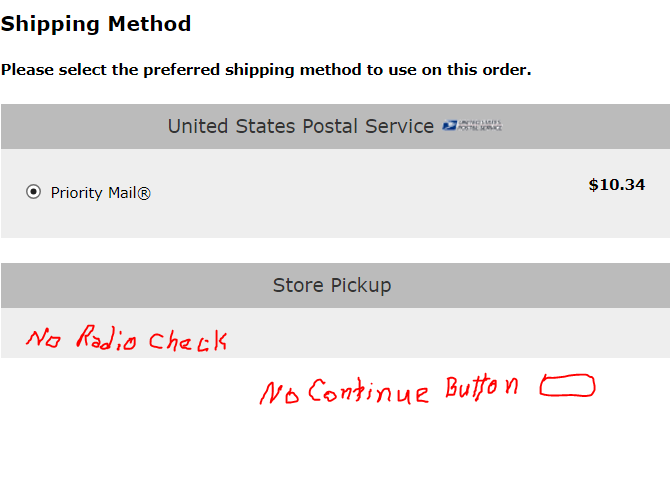This screenshot has height=504, width=670.
Task: Click the USPS eagle logo emblem
Action: pyautogui.click(x=450, y=125)
